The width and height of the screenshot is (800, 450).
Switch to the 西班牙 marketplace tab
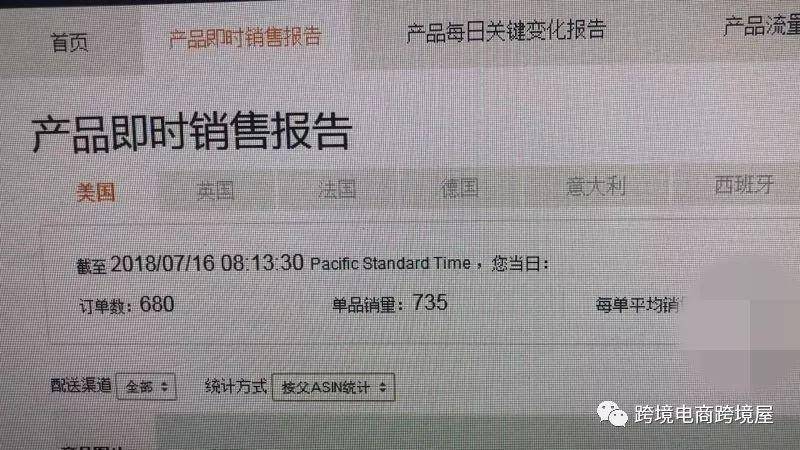coord(743,185)
